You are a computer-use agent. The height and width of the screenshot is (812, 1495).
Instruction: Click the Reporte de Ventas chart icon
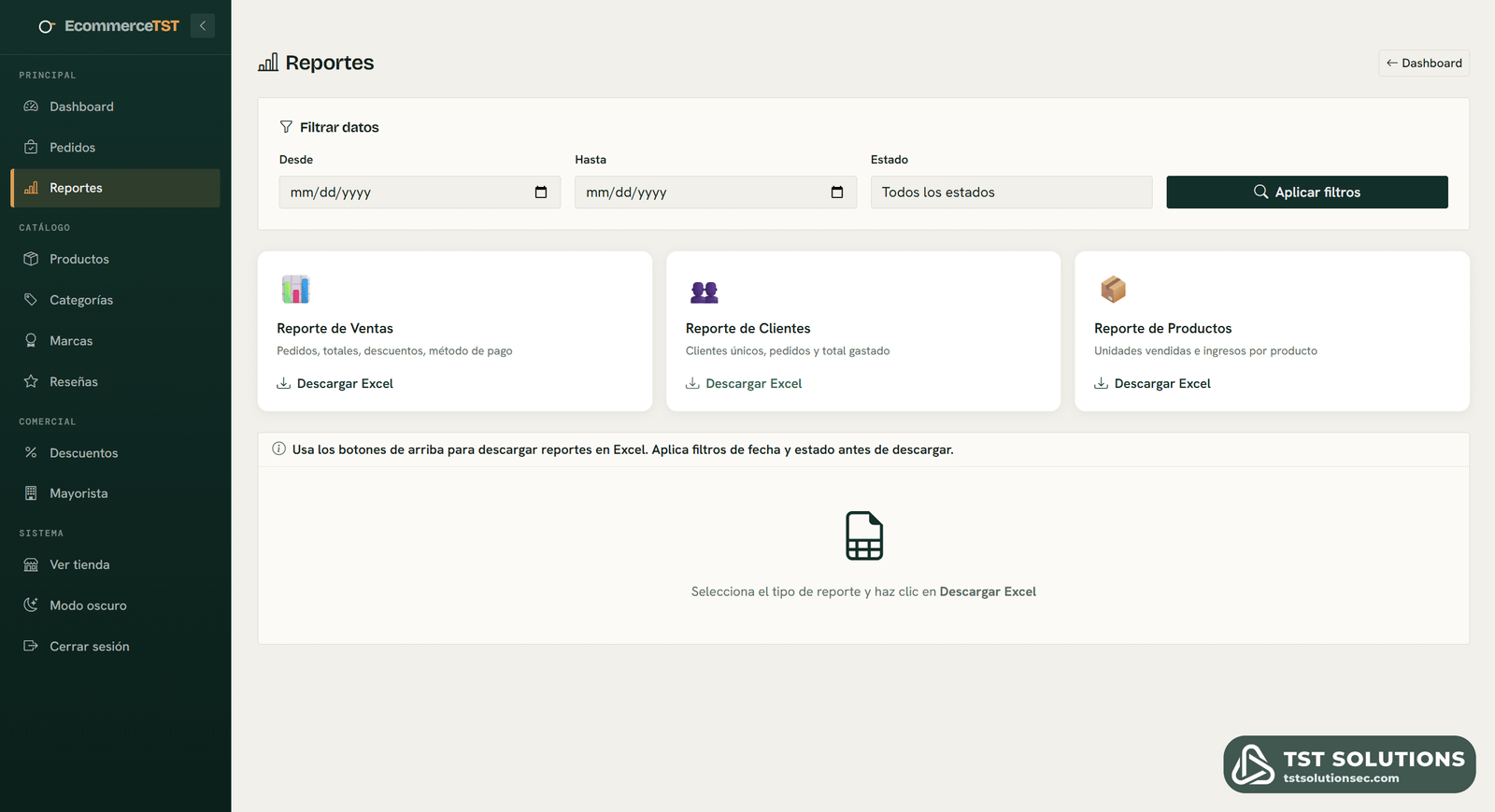coord(295,290)
